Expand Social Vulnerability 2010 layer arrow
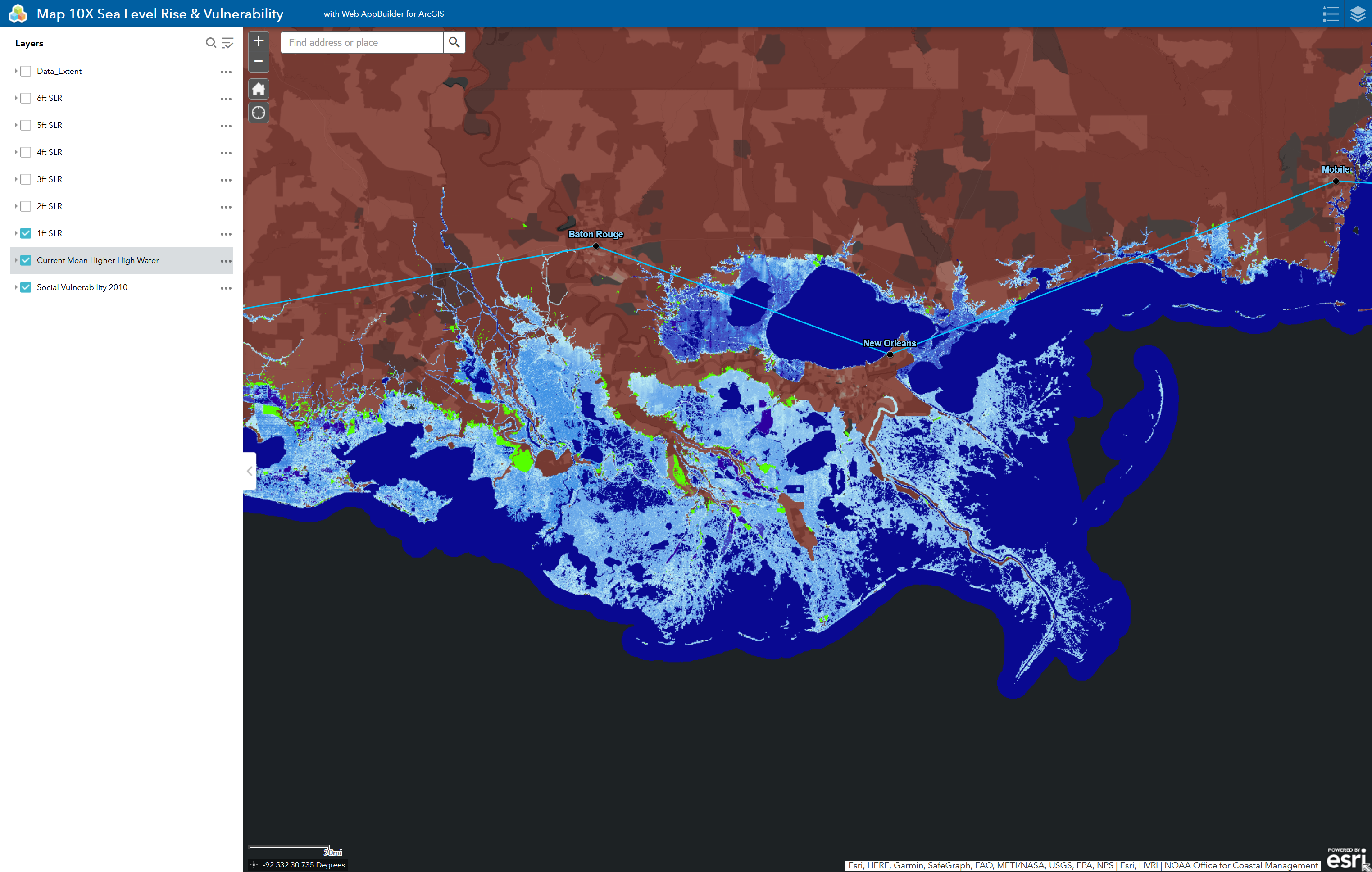The image size is (1372, 872). (15, 287)
